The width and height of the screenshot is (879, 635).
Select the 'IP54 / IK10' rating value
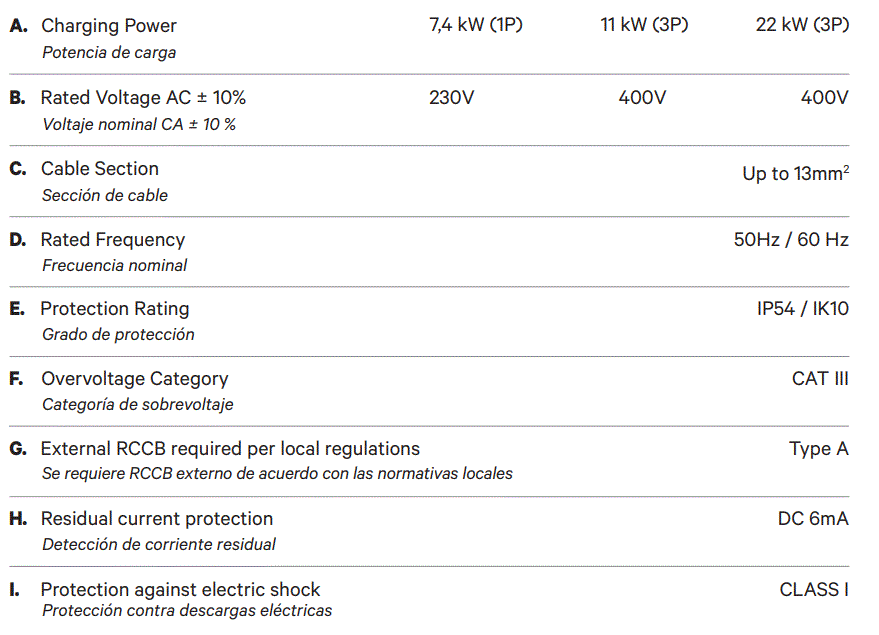pos(802,309)
